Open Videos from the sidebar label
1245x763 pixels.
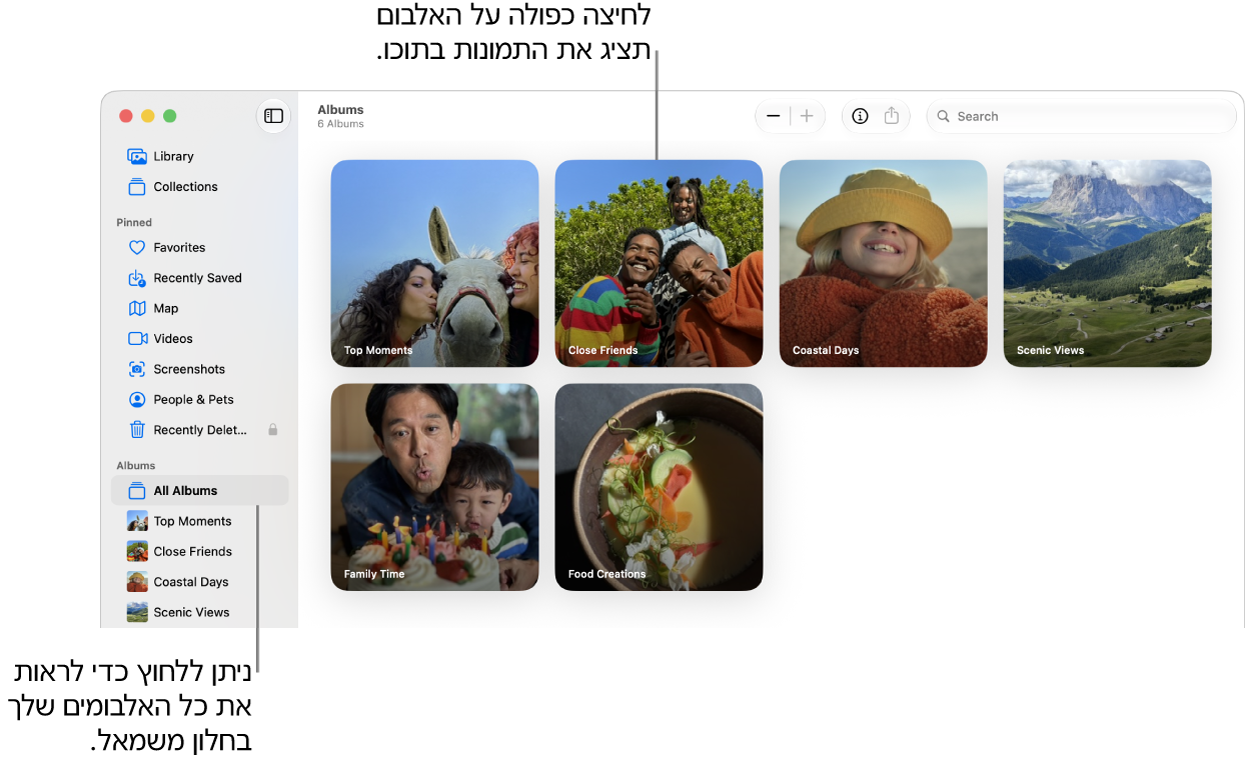pyautogui.click(x=173, y=339)
